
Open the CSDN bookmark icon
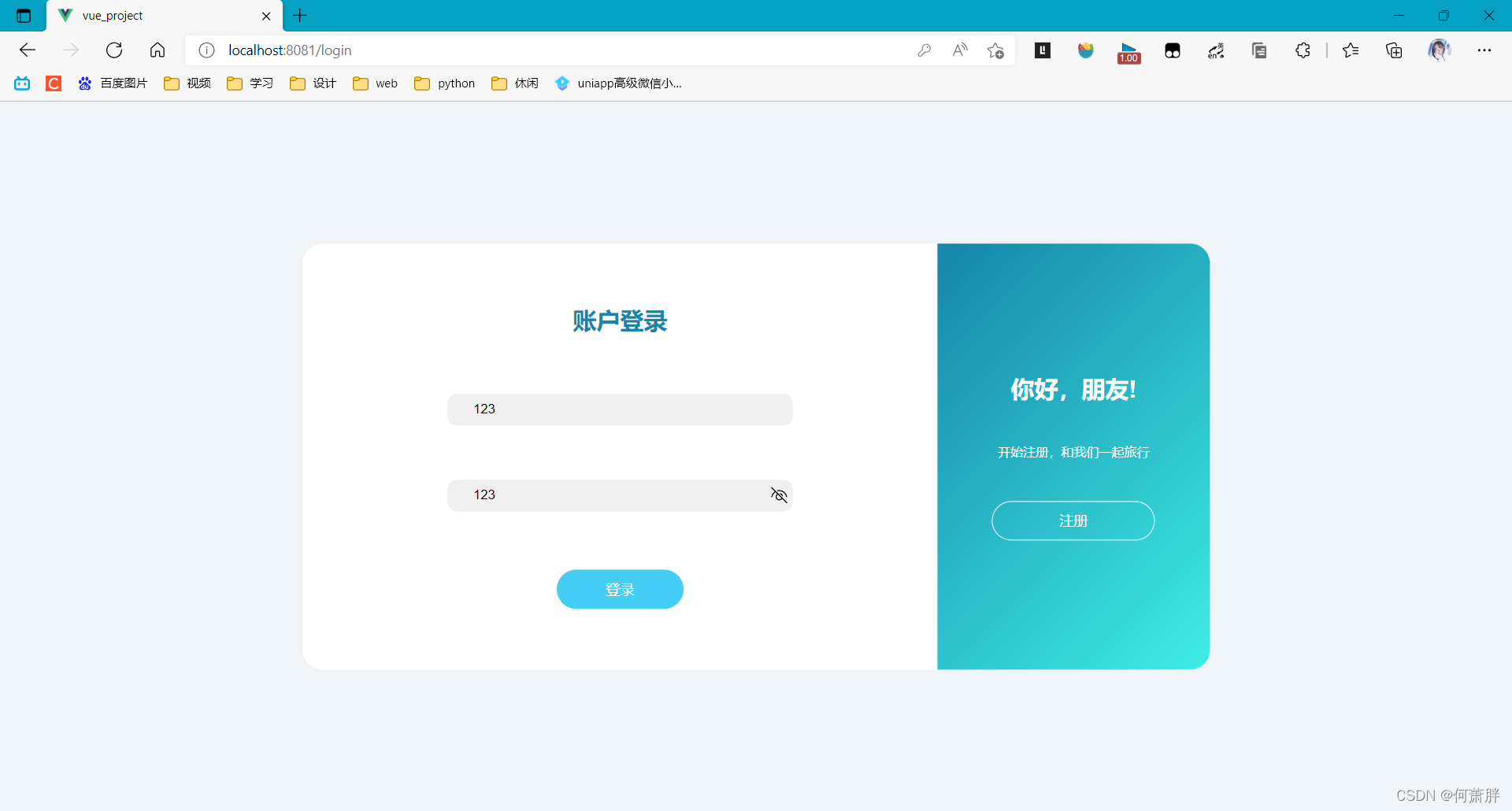53,83
